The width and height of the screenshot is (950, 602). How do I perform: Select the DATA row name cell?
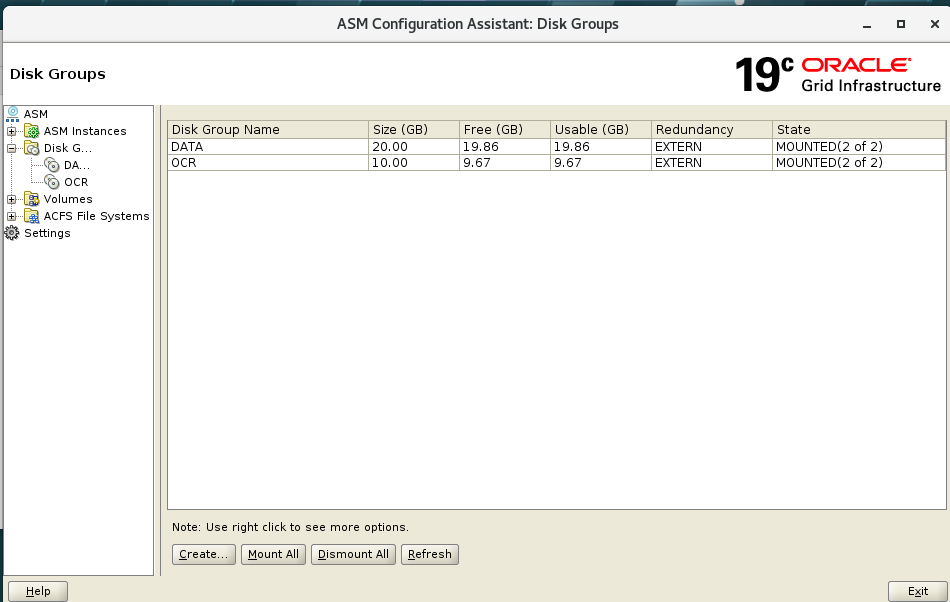coord(268,147)
